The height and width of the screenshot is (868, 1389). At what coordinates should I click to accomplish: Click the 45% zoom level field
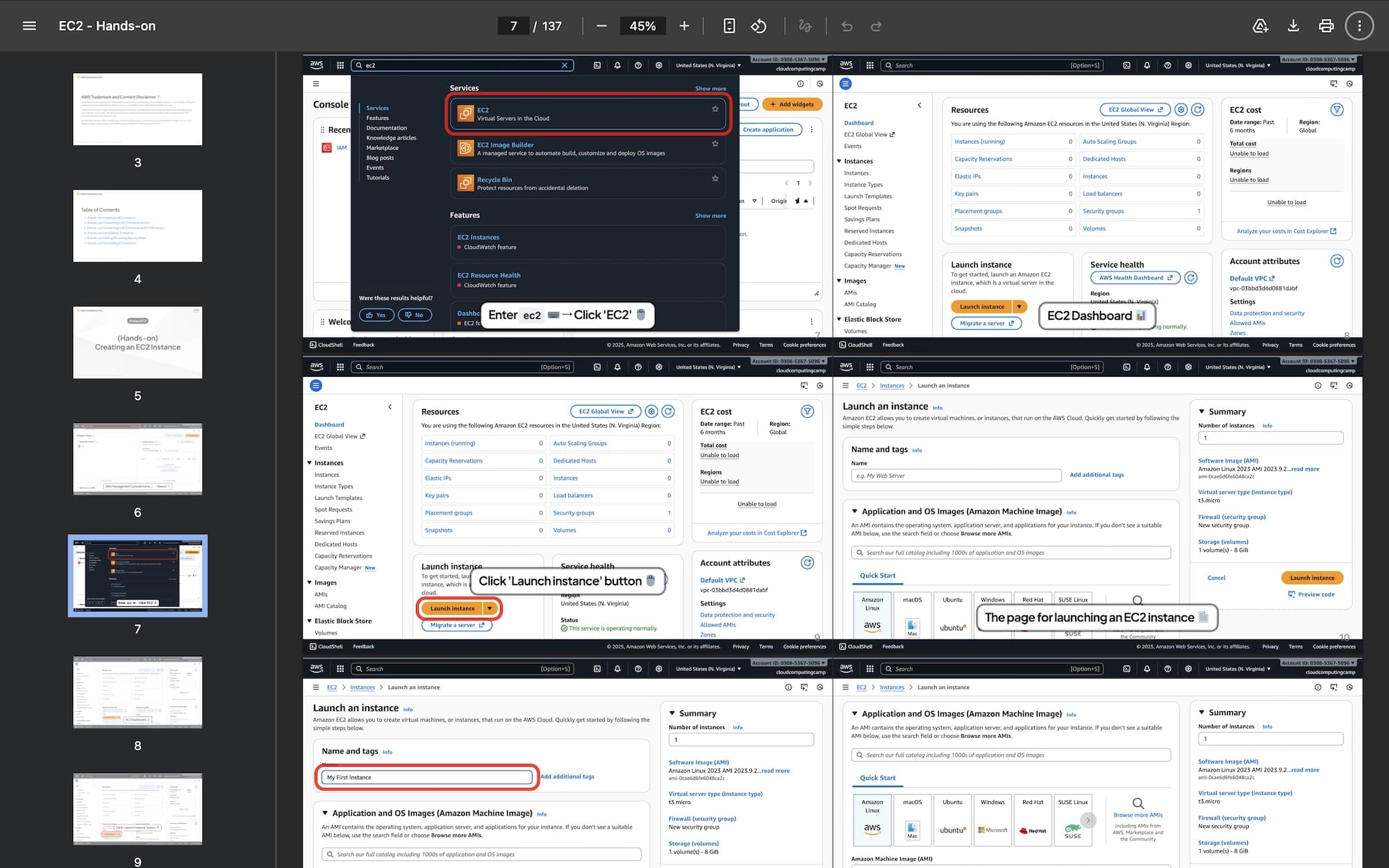click(642, 26)
